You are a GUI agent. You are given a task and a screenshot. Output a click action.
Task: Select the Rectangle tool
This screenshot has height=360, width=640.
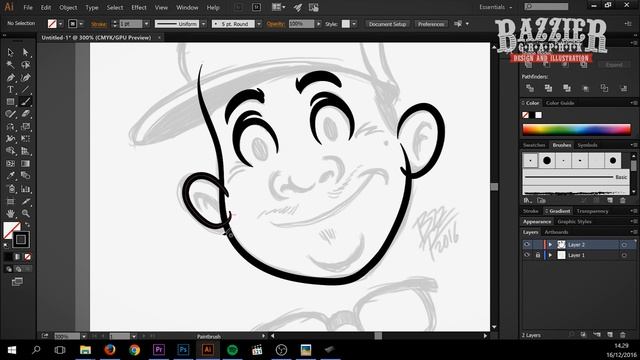point(11,102)
